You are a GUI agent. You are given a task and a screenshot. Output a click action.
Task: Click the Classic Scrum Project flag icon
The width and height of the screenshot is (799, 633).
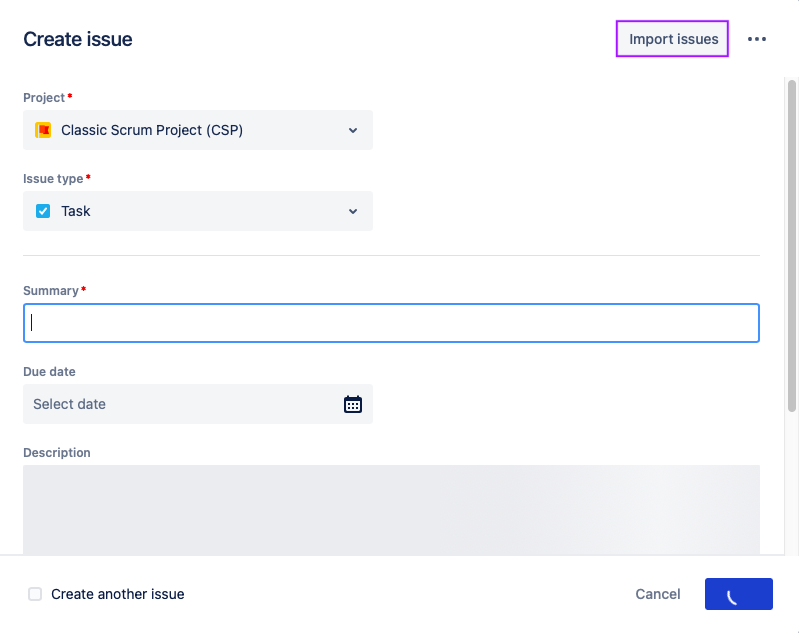(43, 130)
